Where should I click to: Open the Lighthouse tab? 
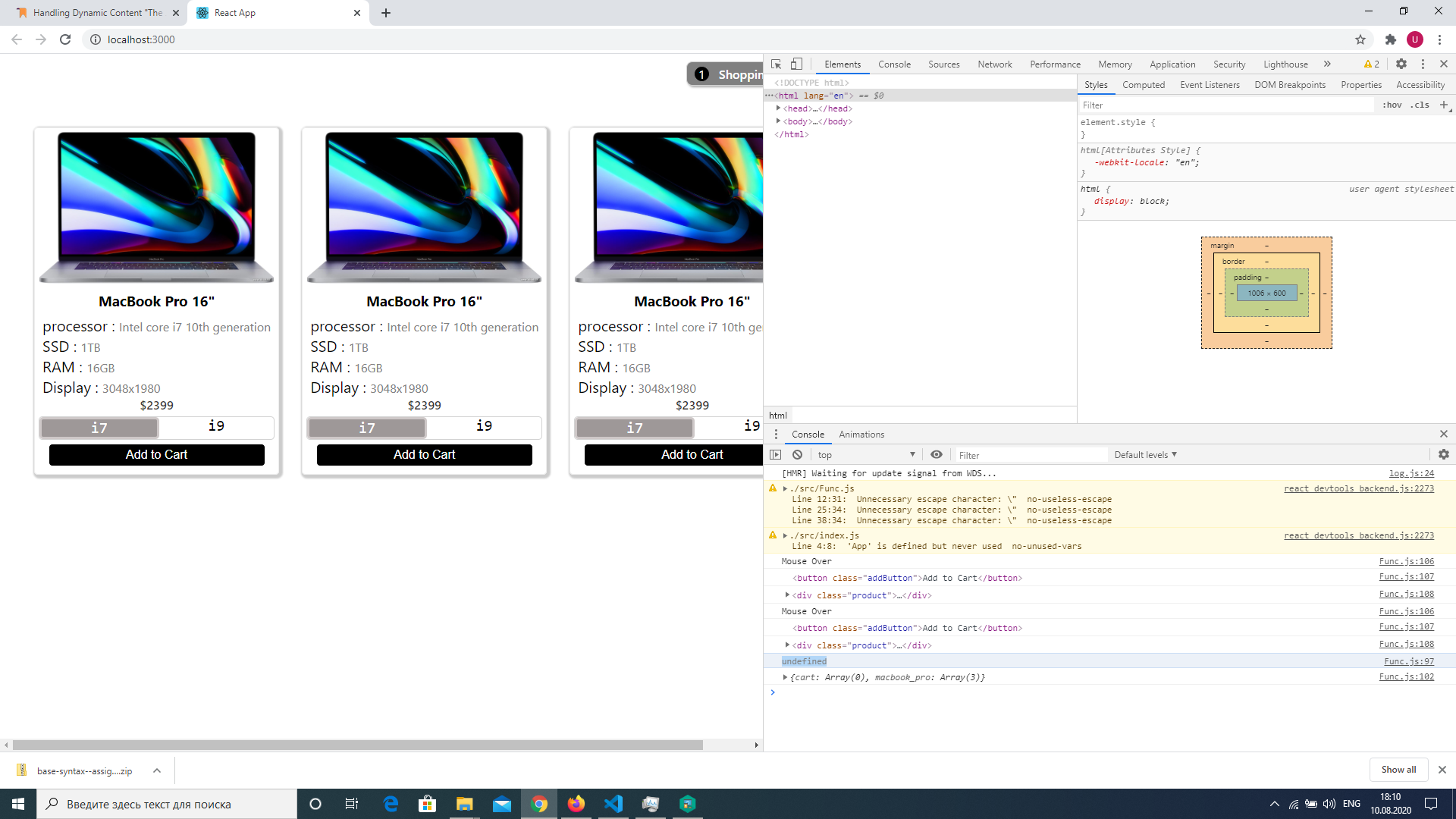tap(1285, 64)
